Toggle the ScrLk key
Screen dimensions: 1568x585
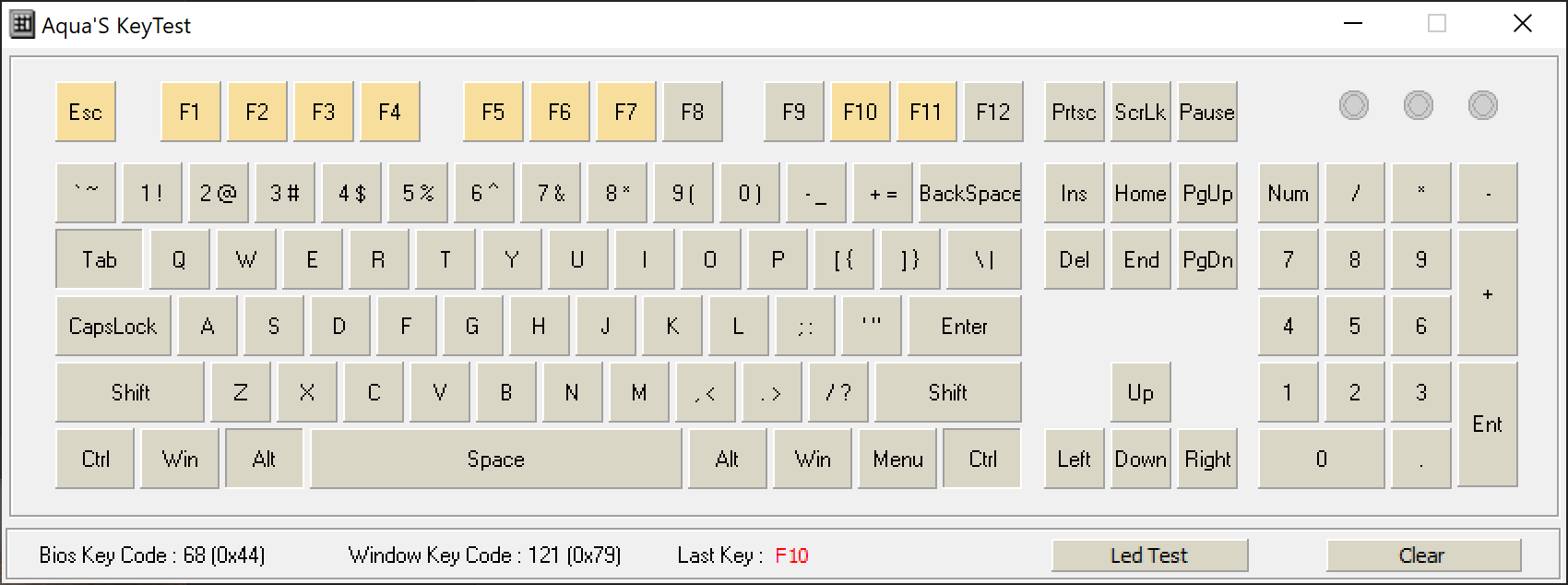(1140, 112)
